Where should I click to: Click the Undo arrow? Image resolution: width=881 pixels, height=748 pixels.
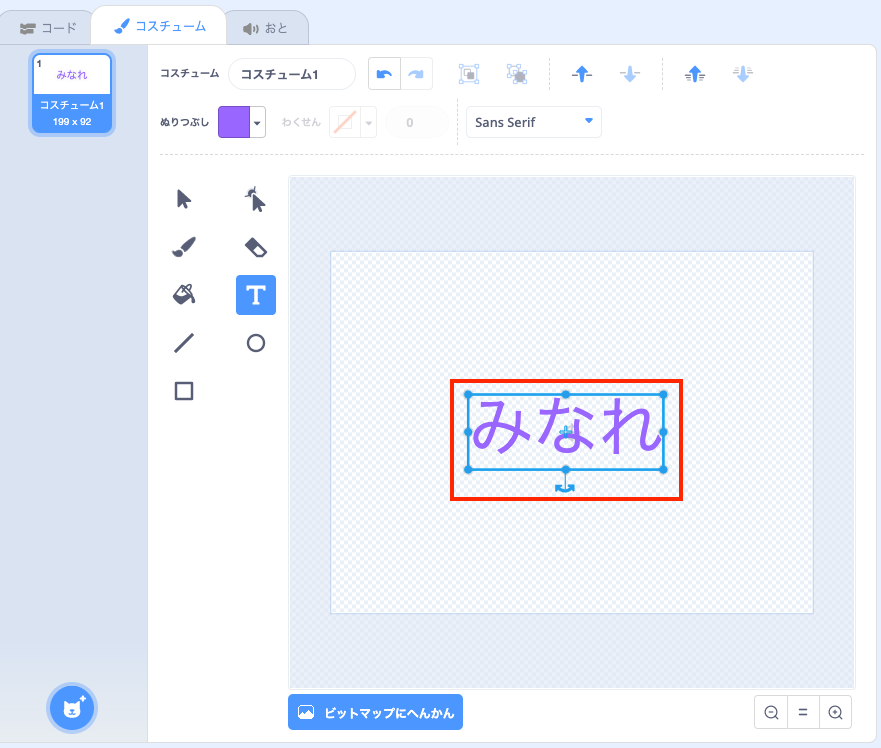(384, 74)
